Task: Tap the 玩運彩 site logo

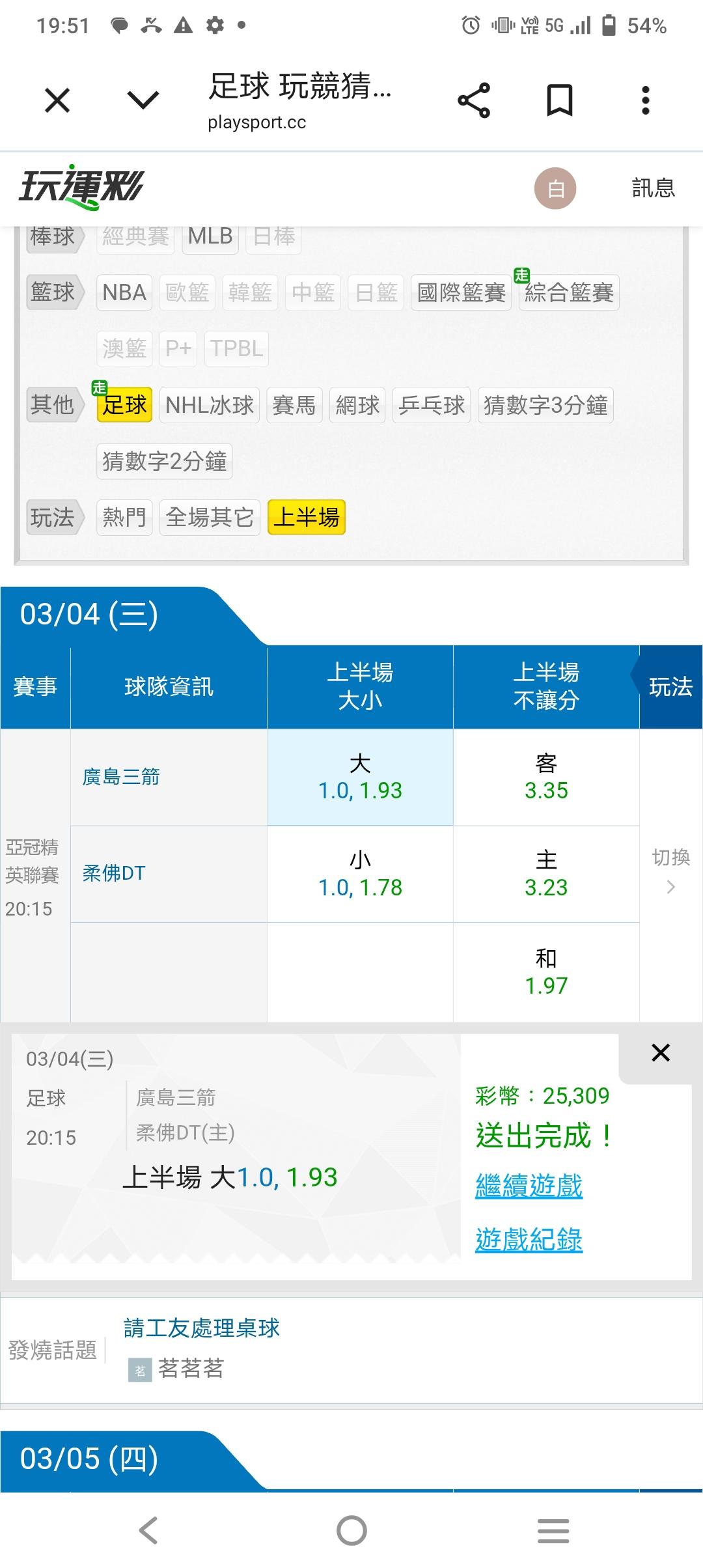Action: pos(81,188)
